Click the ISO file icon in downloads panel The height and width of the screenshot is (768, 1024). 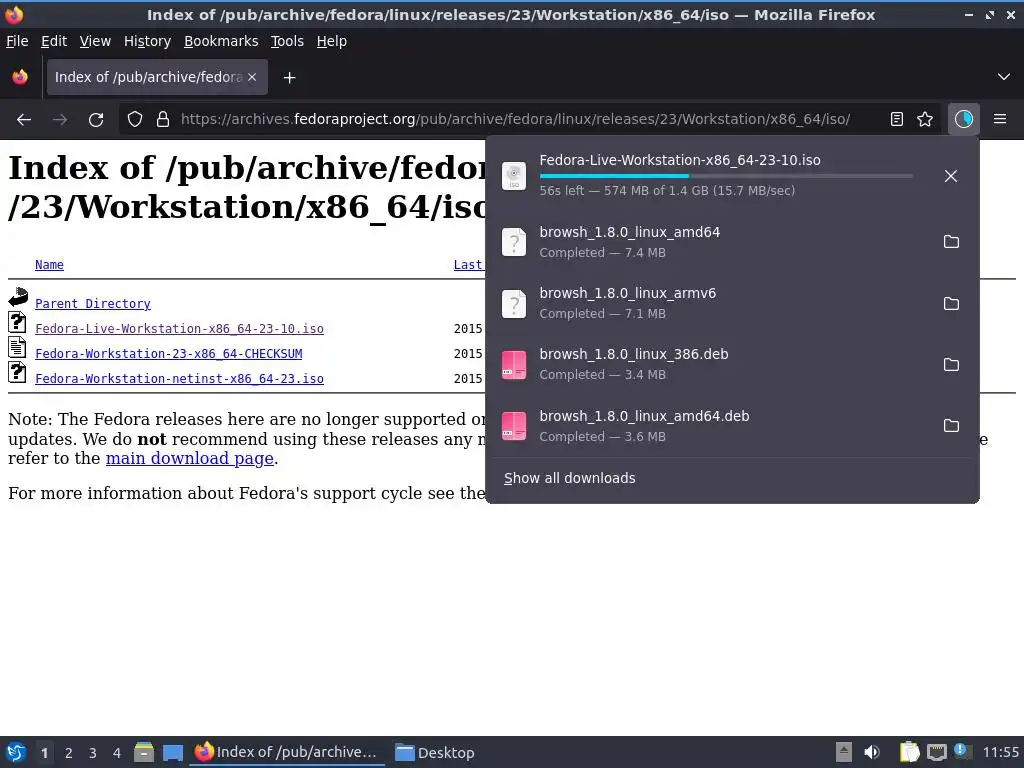coord(514,176)
